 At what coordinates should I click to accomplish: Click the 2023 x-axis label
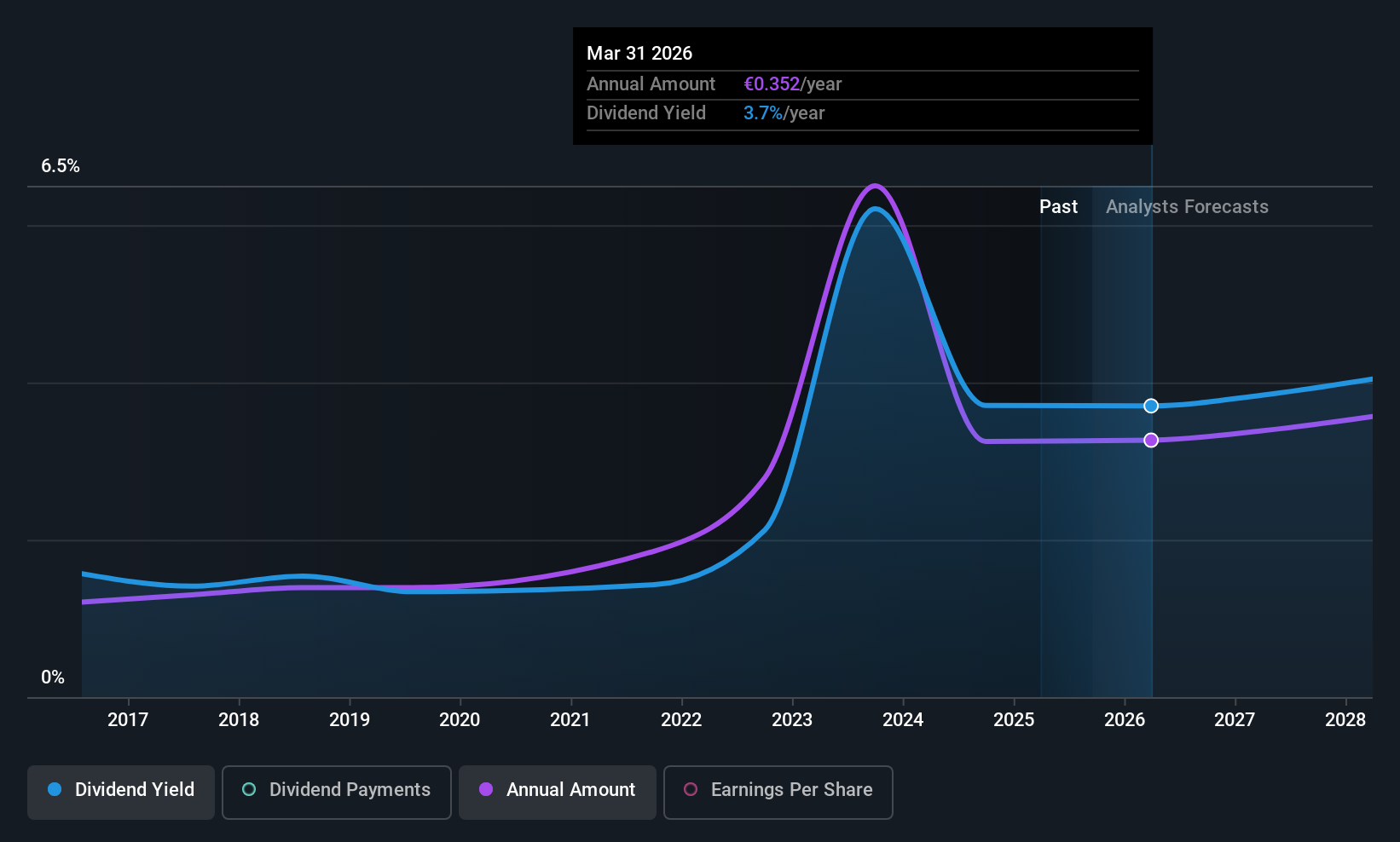click(x=792, y=719)
